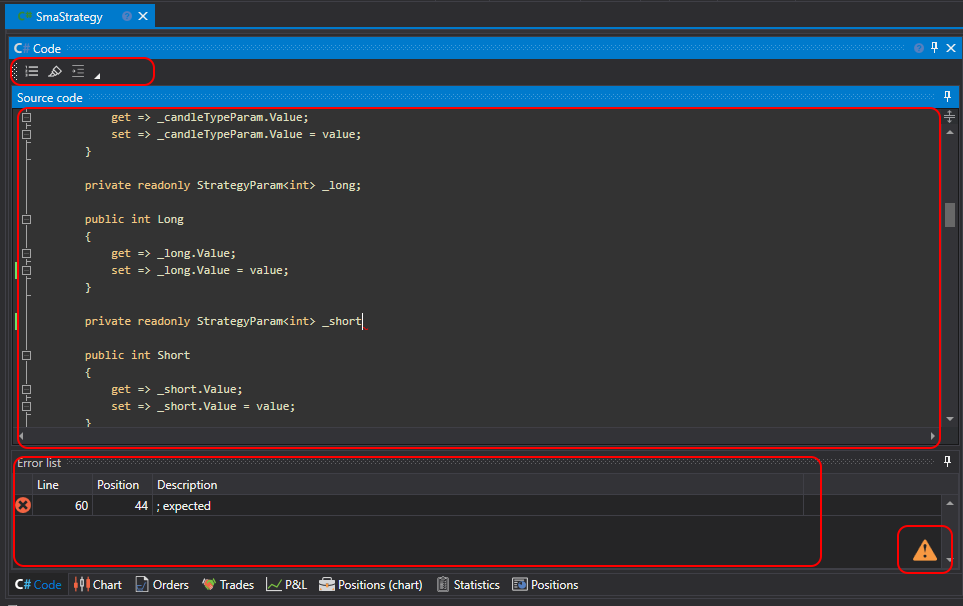Screen dimensions: 963x606
Task: Collapse the 'public int Short' property fold
Action: [26, 355]
